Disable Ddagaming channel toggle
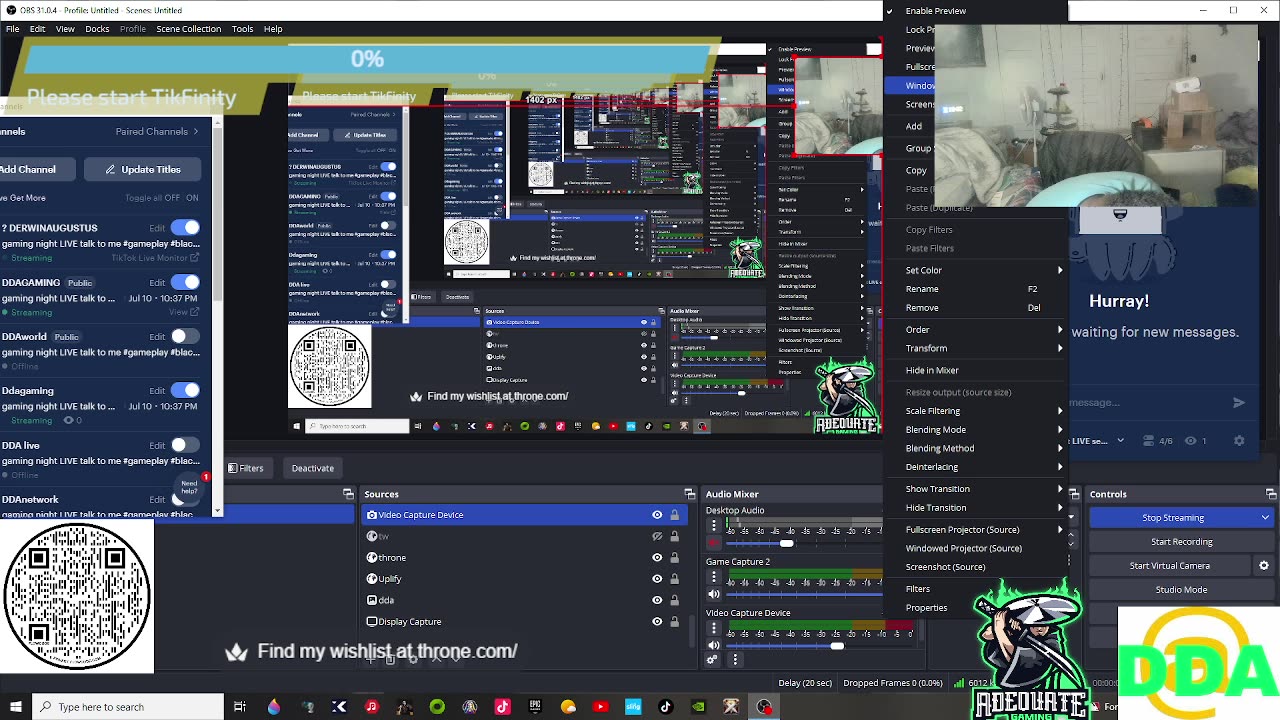 (184, 390)
